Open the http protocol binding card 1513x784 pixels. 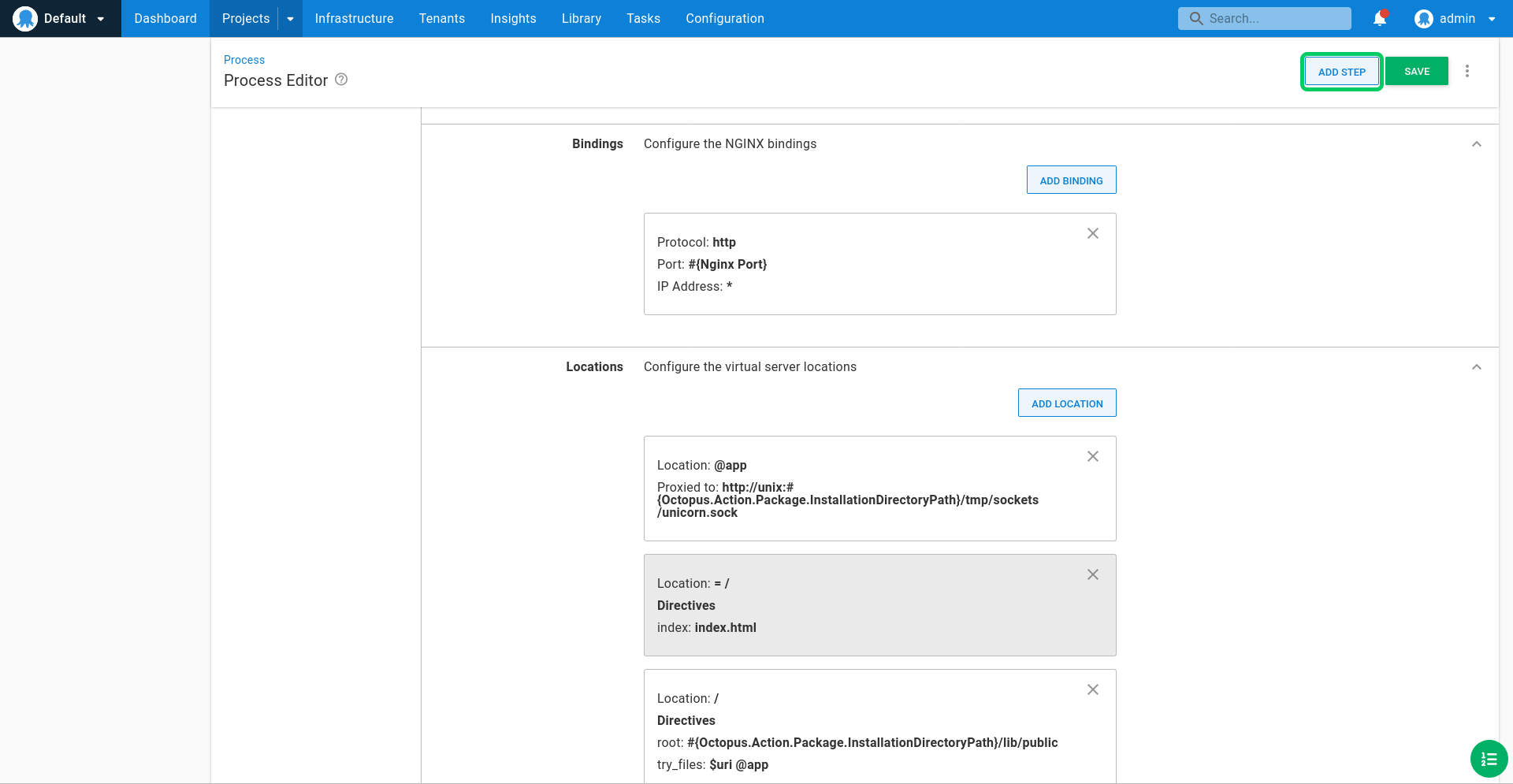click(x=879, y=264)
